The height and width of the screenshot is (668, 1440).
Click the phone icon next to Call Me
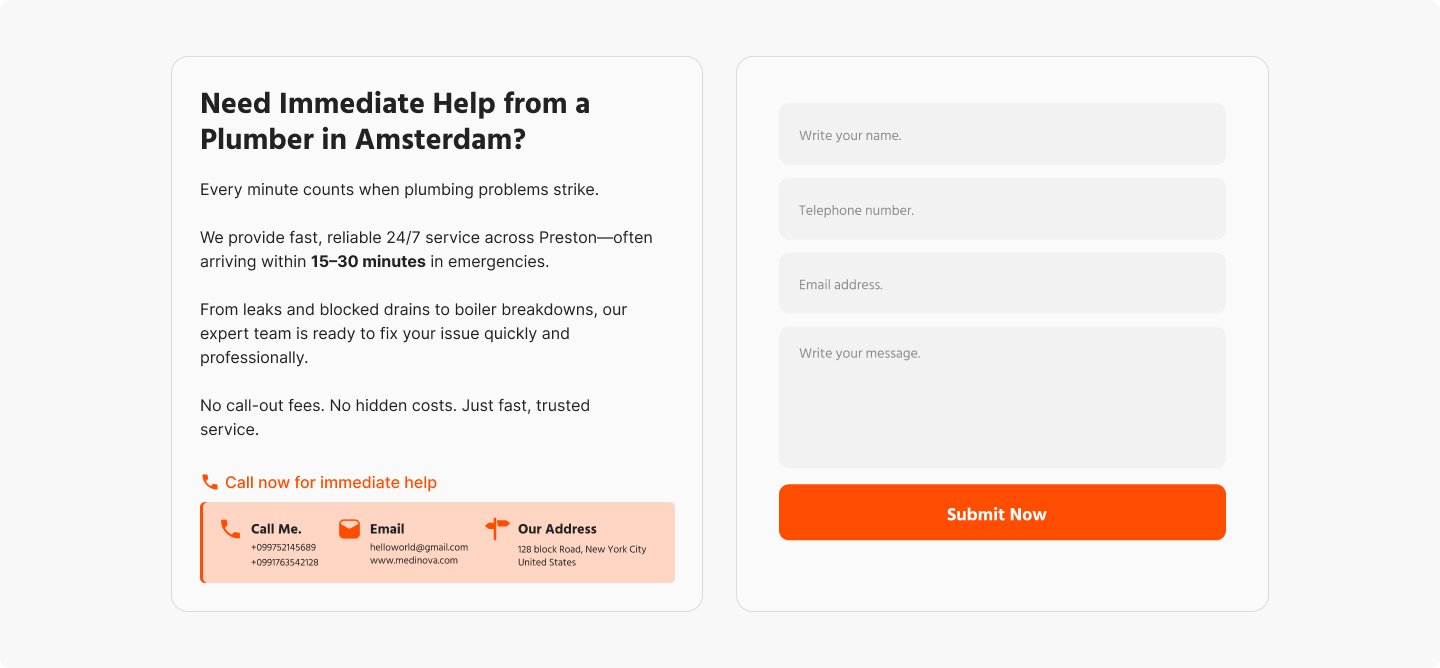tap(231, 529)
